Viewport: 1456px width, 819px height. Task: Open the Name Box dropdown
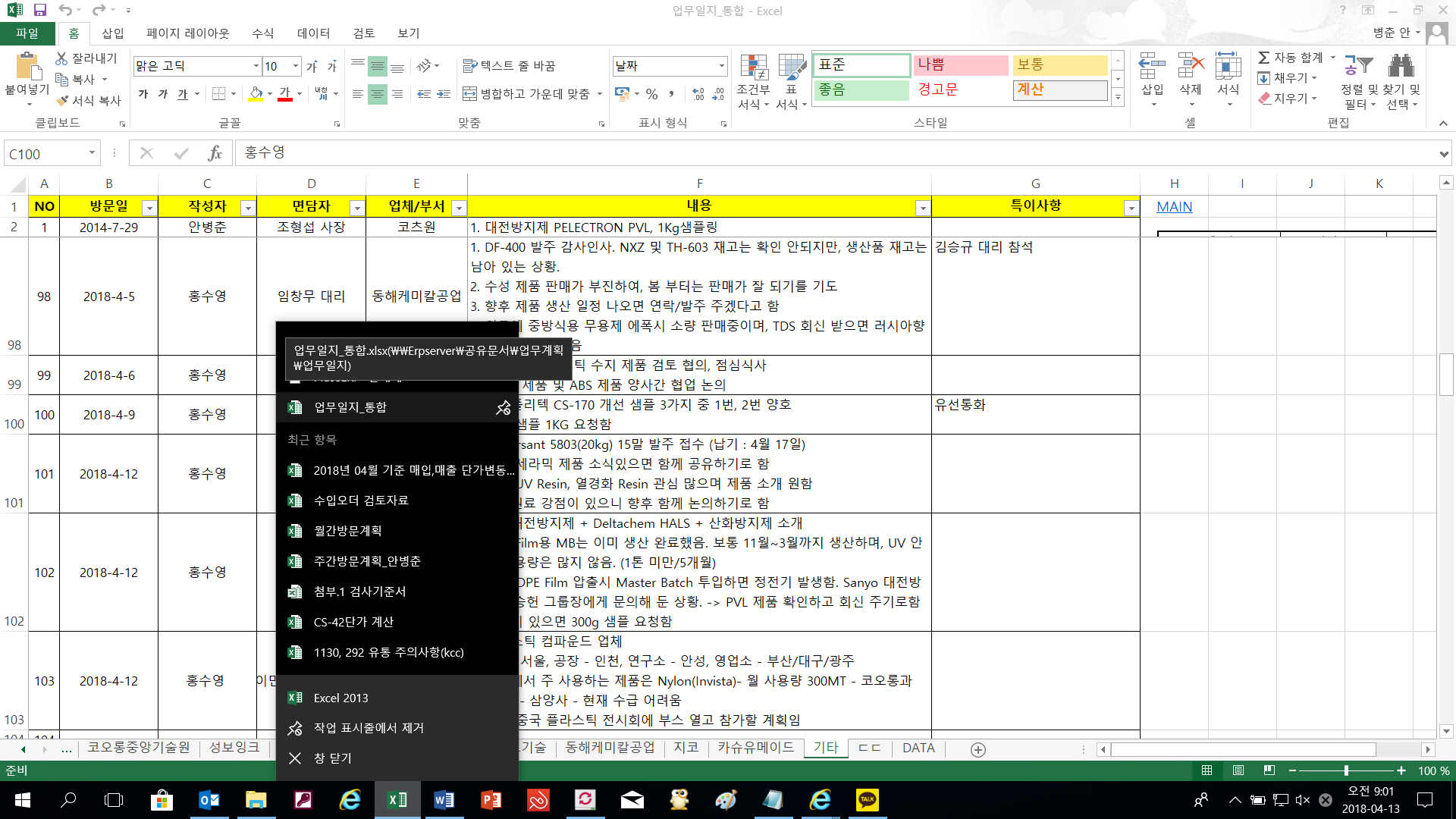(92, 153)
